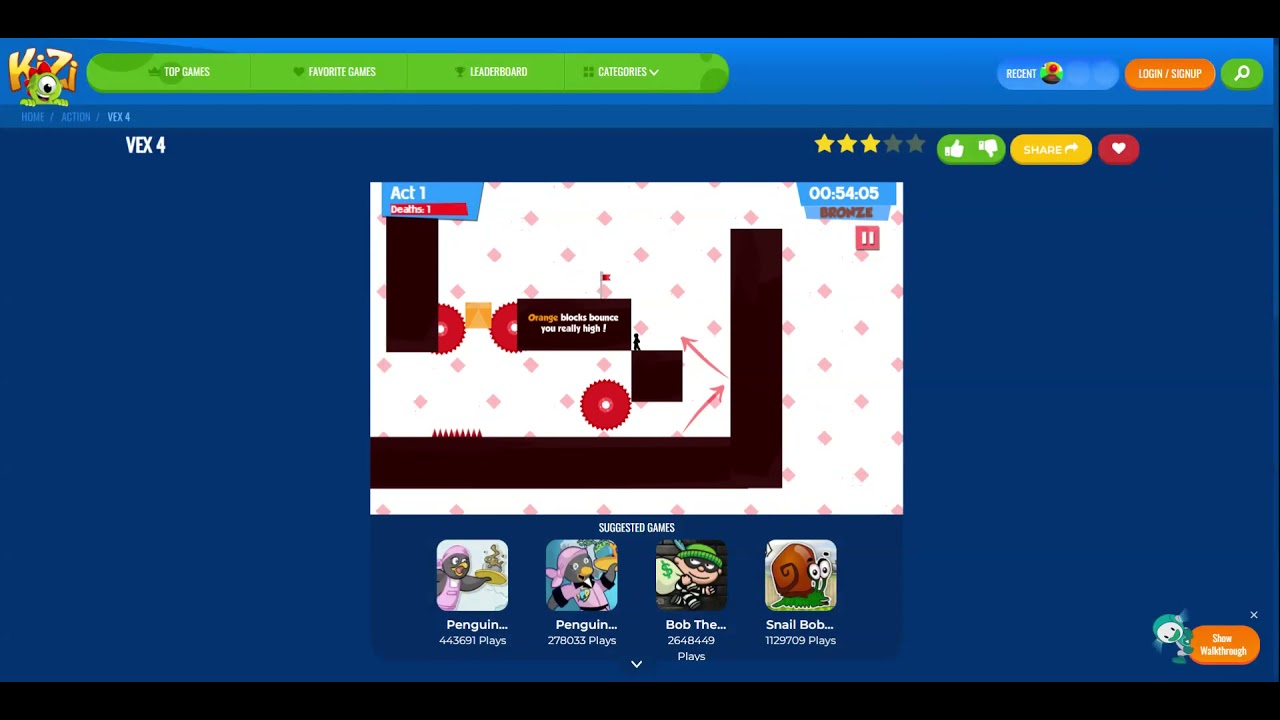Rate game with third star
This screenshot has height=720, width=1280.
[870, 144]
